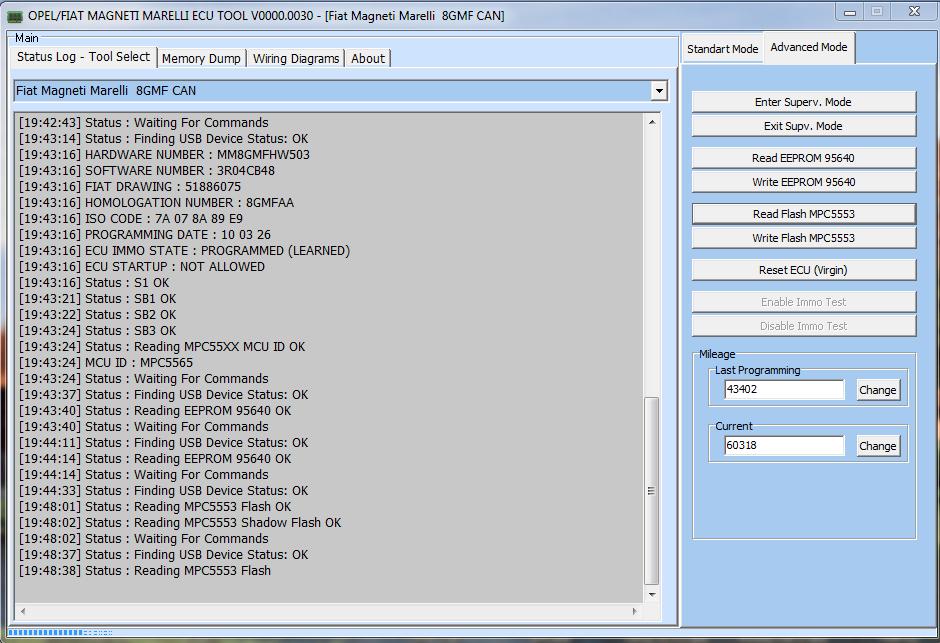
Task: Select the SOFTWARE NUMBER : 3R04CB48 log line
Action: (147, 171)
